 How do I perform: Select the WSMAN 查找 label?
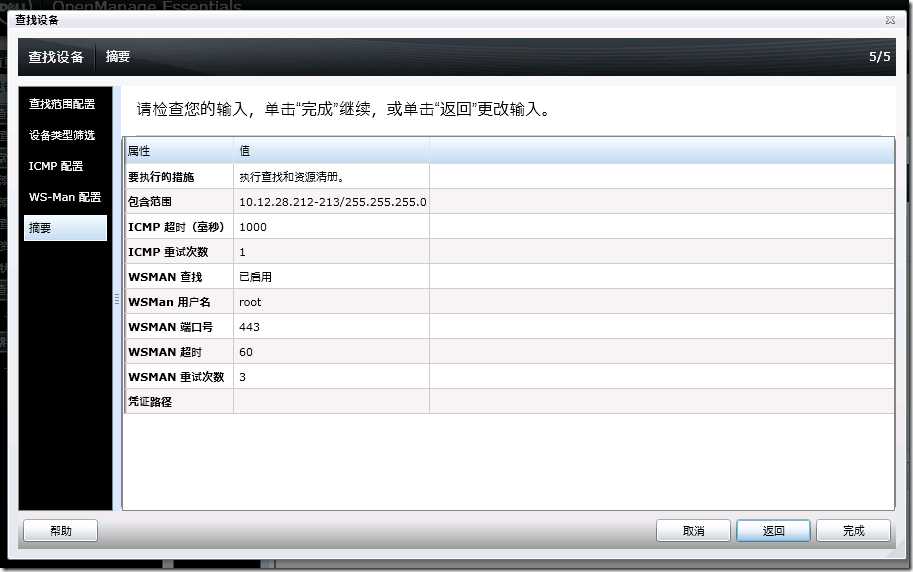click(x=165, y=277)
